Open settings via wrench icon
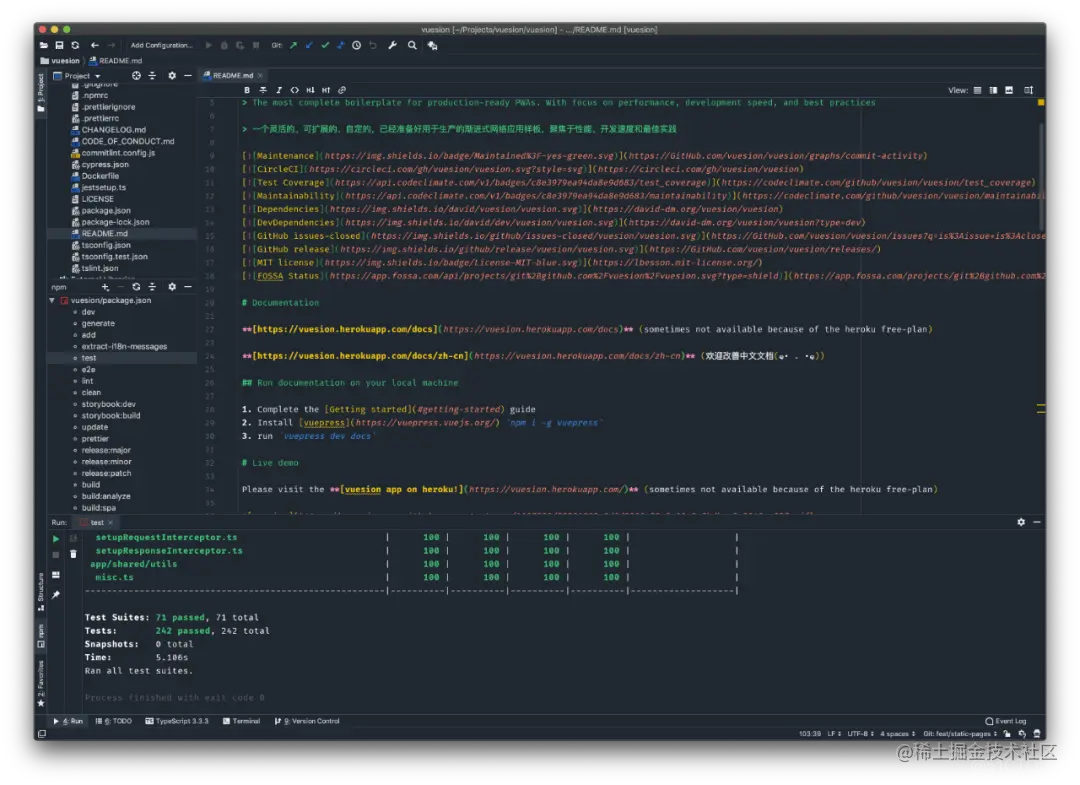 pos(393,45)
